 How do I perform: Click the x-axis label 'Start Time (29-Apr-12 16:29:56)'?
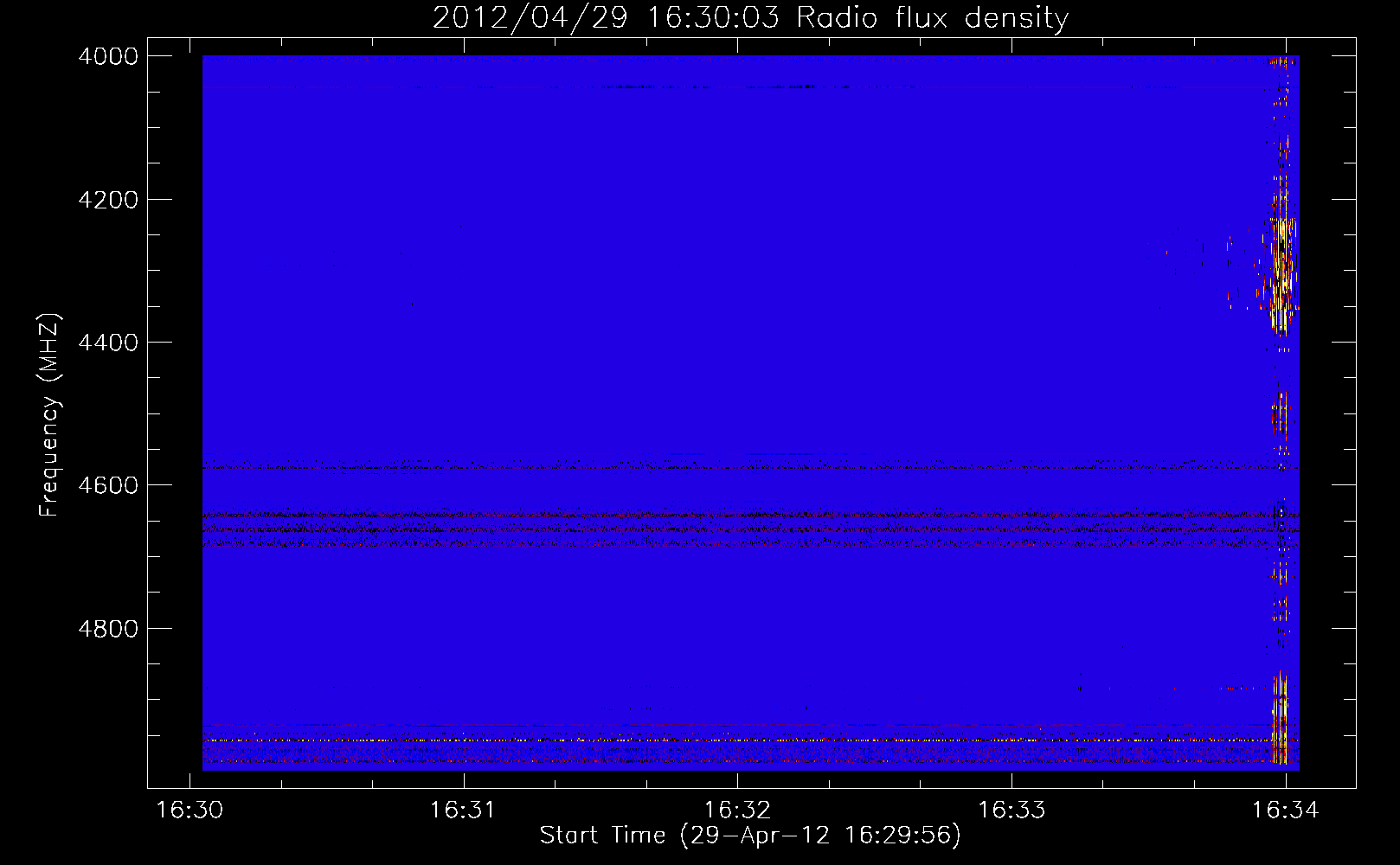pyautogui.click(x=750, y=835)
